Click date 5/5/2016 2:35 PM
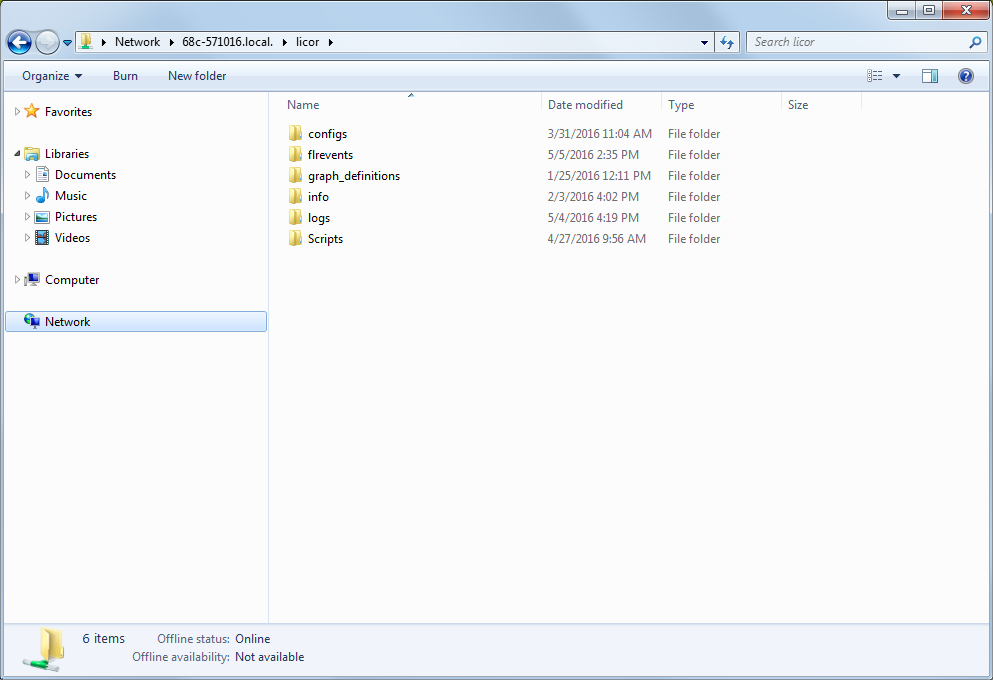993x680 pixels. tap(593, 154)
